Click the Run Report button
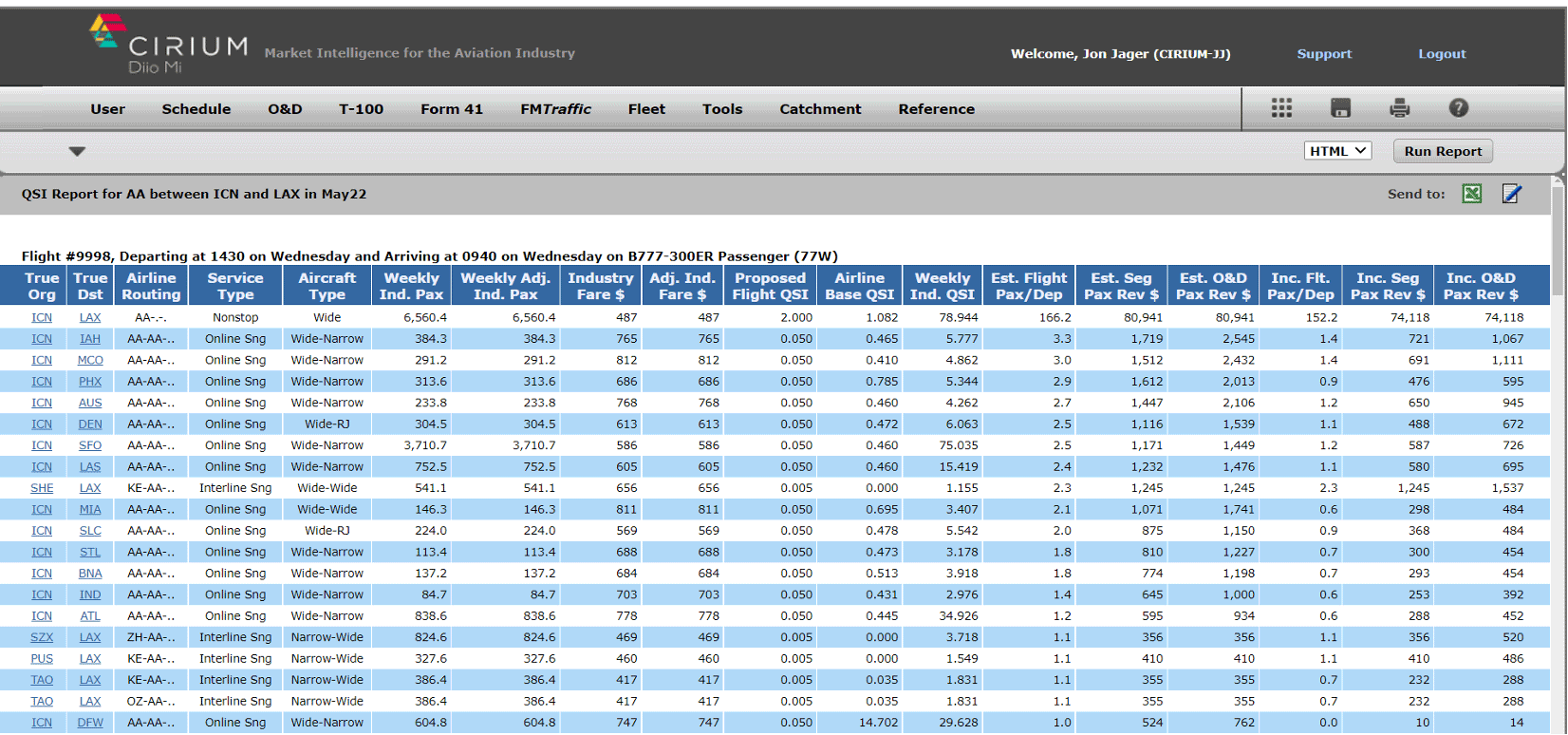The width and height of the screenshot is (1568, 735). tap(1443, 151)
